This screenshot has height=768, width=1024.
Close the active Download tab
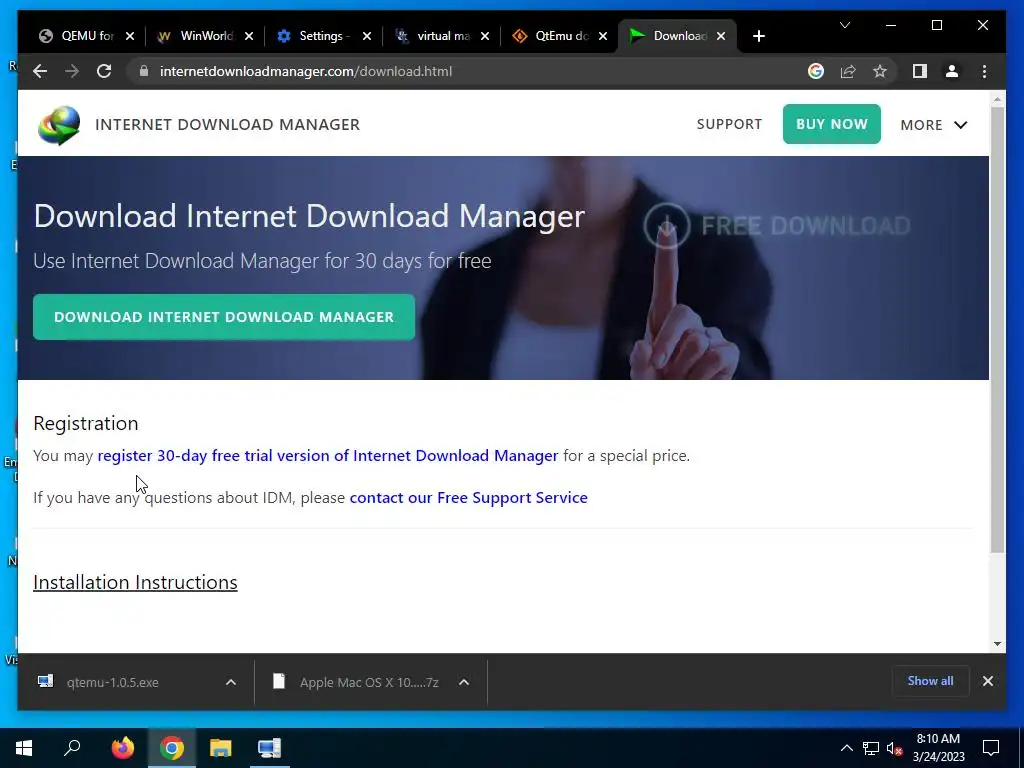[721, 36]
